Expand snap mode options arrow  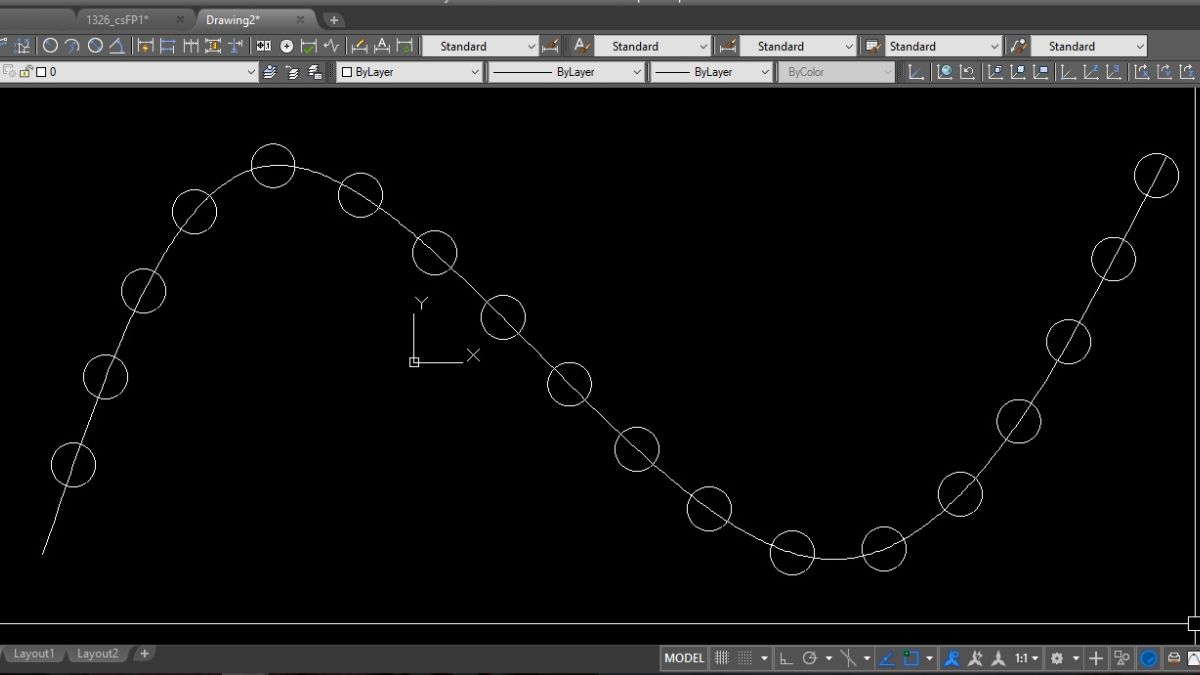(764, 658)
